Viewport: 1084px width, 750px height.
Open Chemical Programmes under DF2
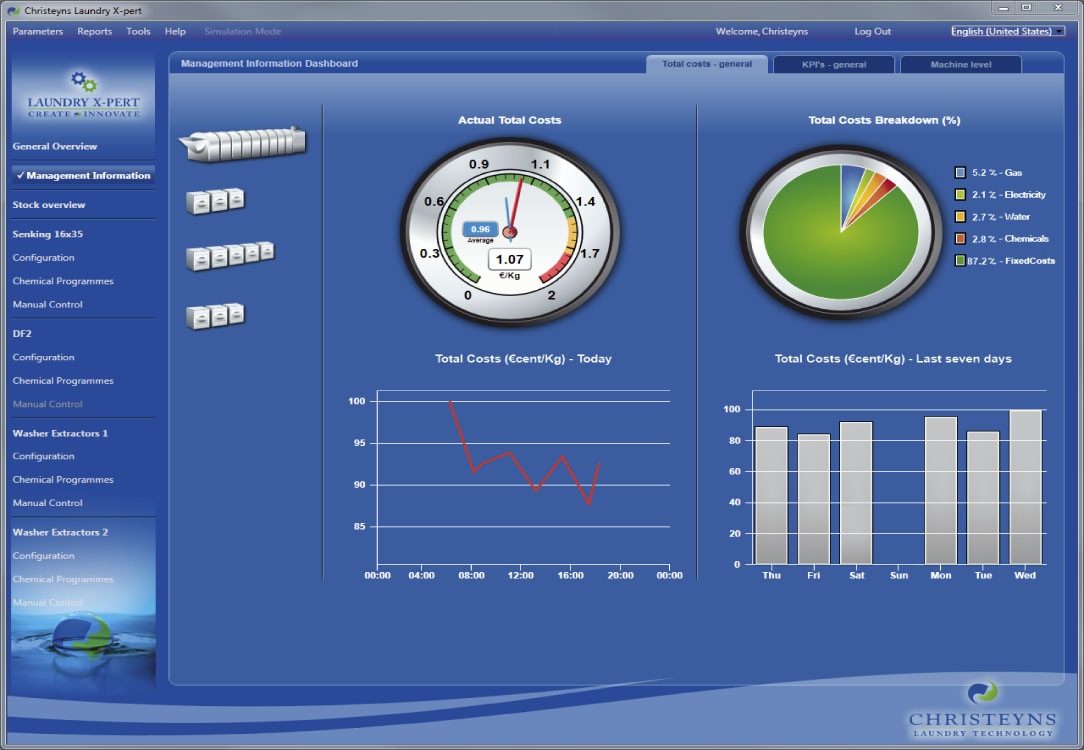[x=63, y=380]
